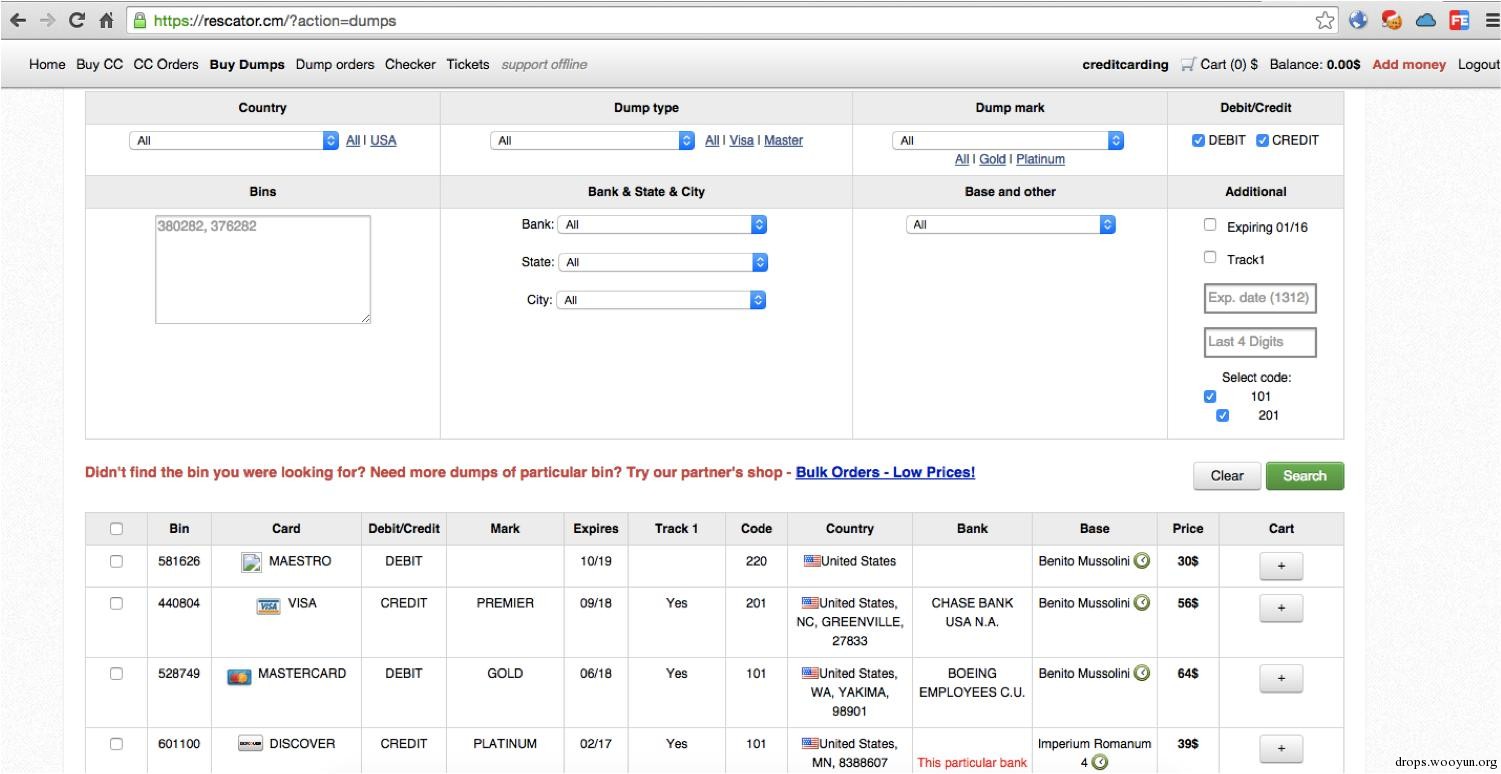Click the browser reload icon

77,20
